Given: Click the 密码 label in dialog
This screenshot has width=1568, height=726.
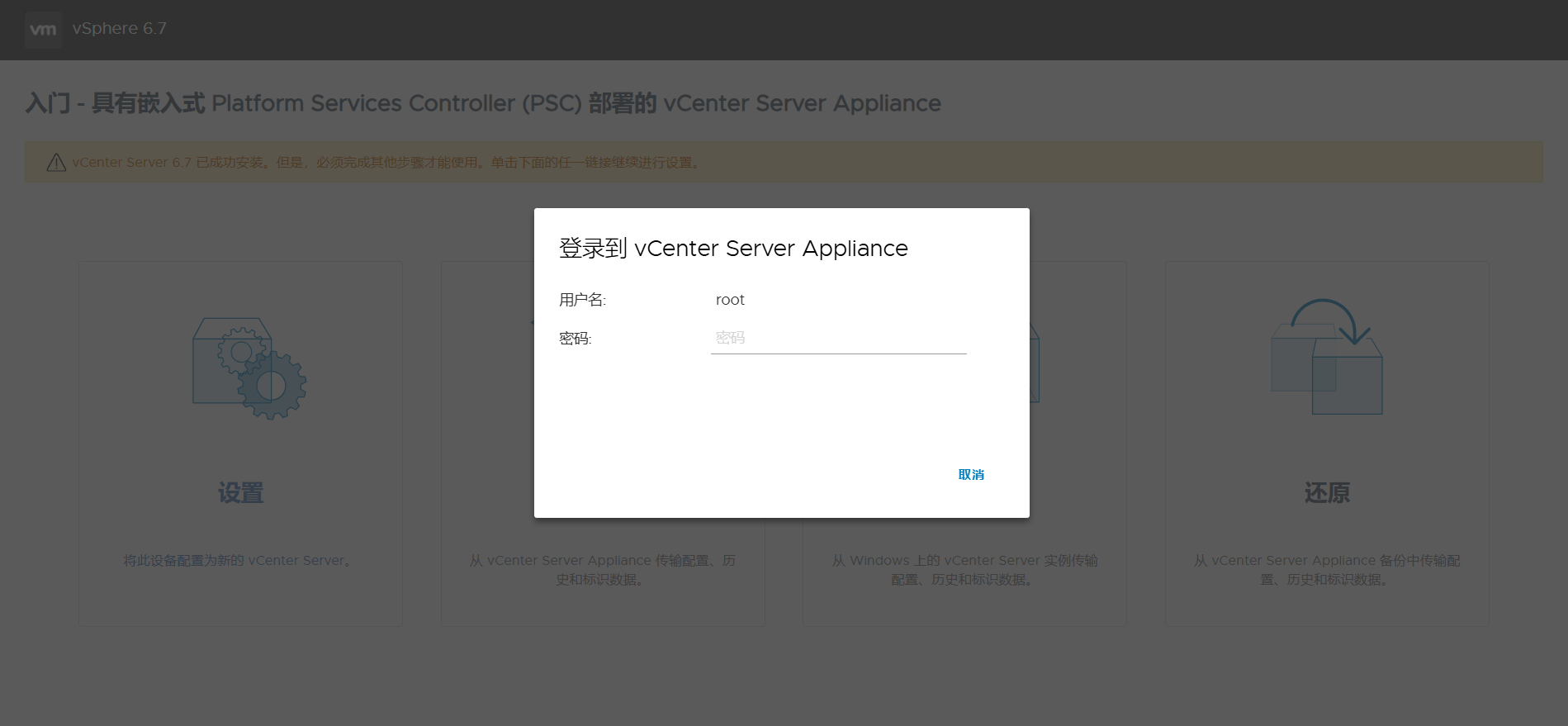Looking at the screenshot, I should point(576,339).
